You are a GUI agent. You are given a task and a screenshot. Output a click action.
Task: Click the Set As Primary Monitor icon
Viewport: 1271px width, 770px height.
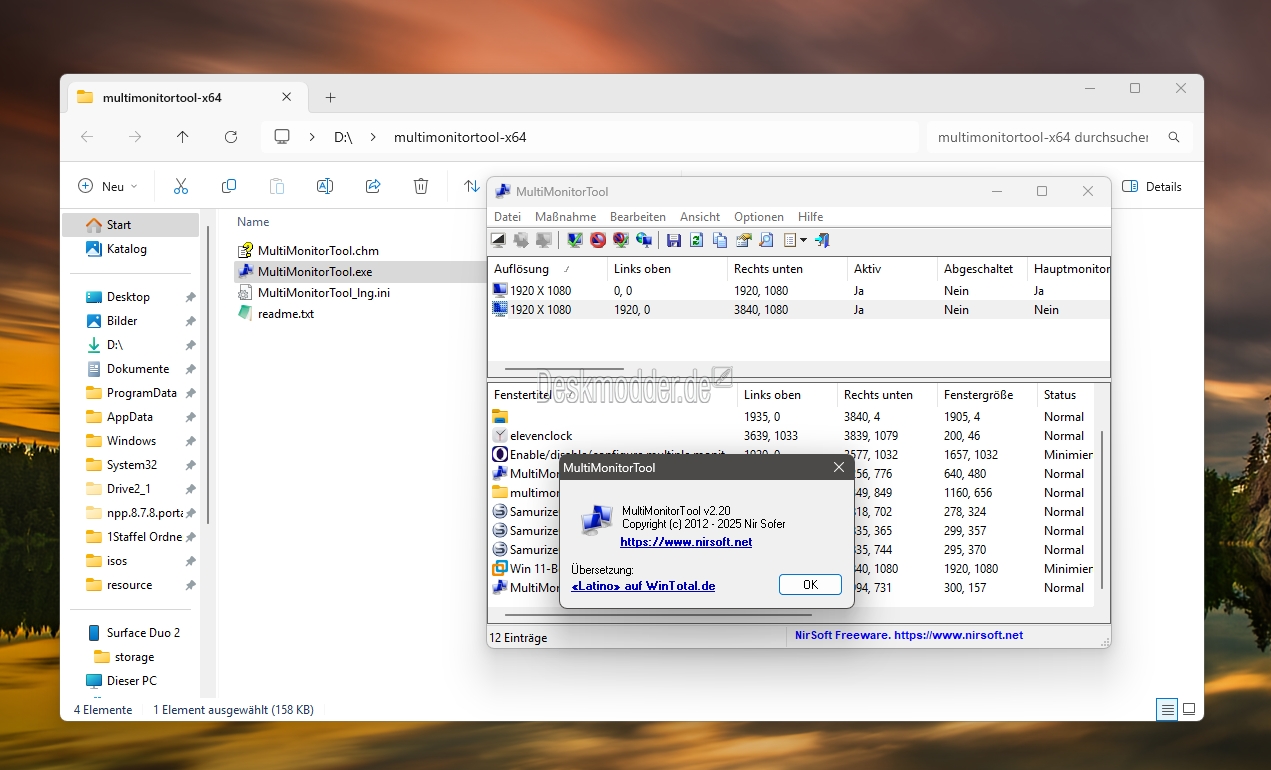[644, 240]
